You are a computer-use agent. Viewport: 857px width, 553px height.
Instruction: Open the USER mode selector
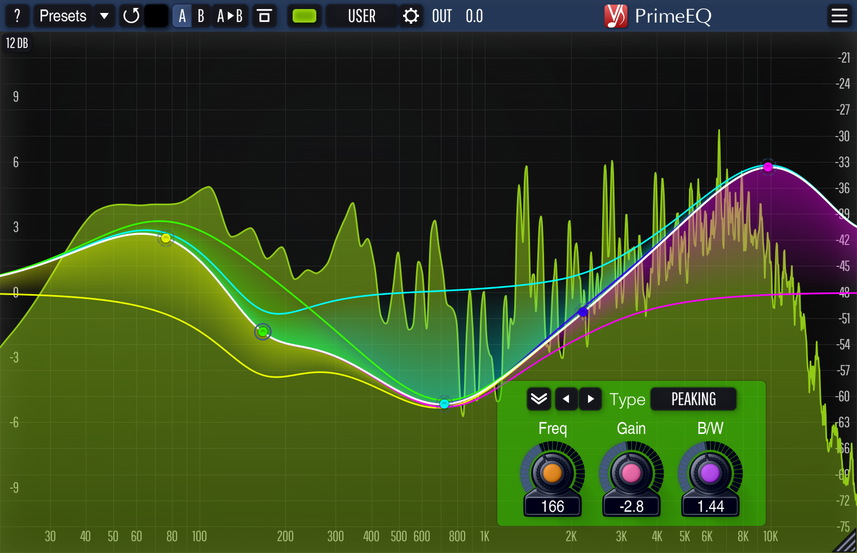(x=362, y=16)
